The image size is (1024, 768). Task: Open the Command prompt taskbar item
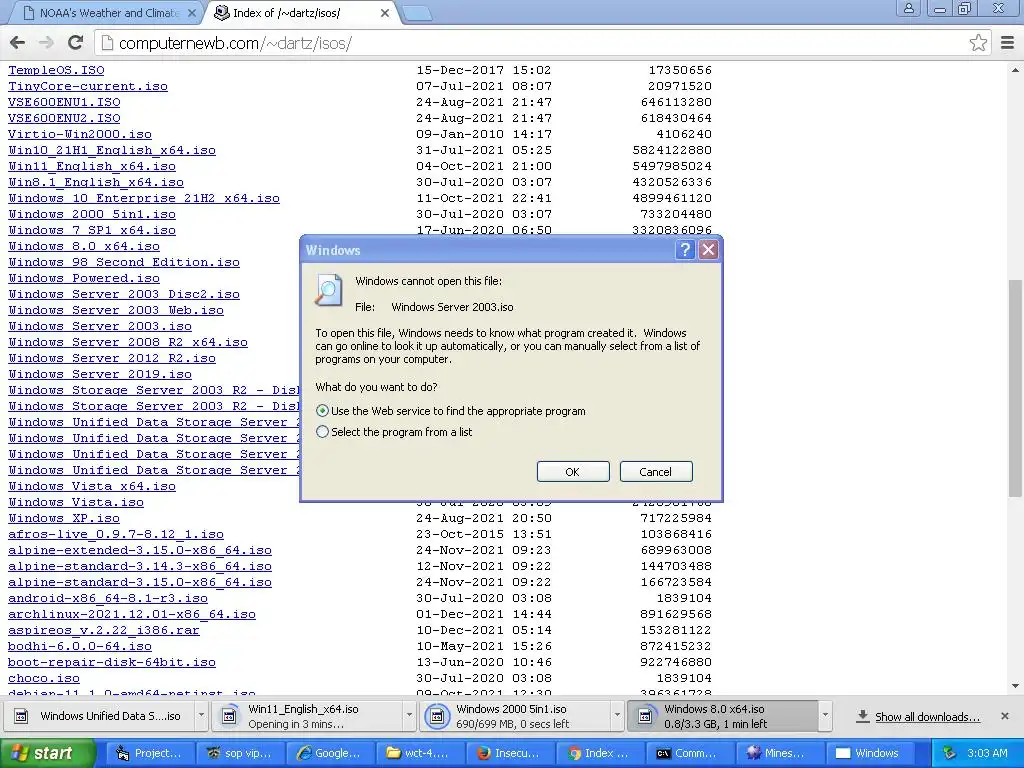[x=690, y=753]
